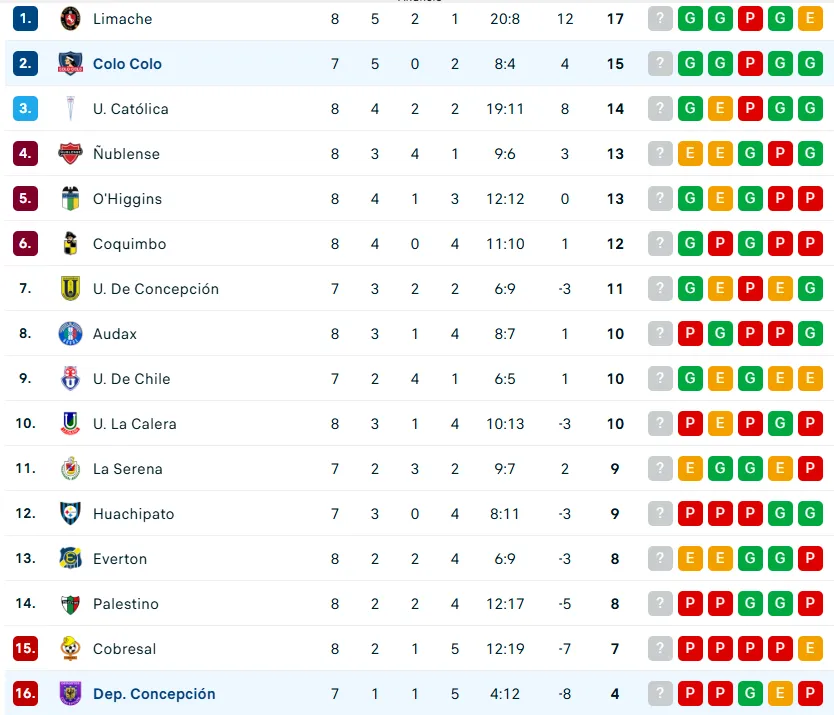Click the rank 16 relegation position badge
Screen dimensions: 834x715
tap(25, 694)
